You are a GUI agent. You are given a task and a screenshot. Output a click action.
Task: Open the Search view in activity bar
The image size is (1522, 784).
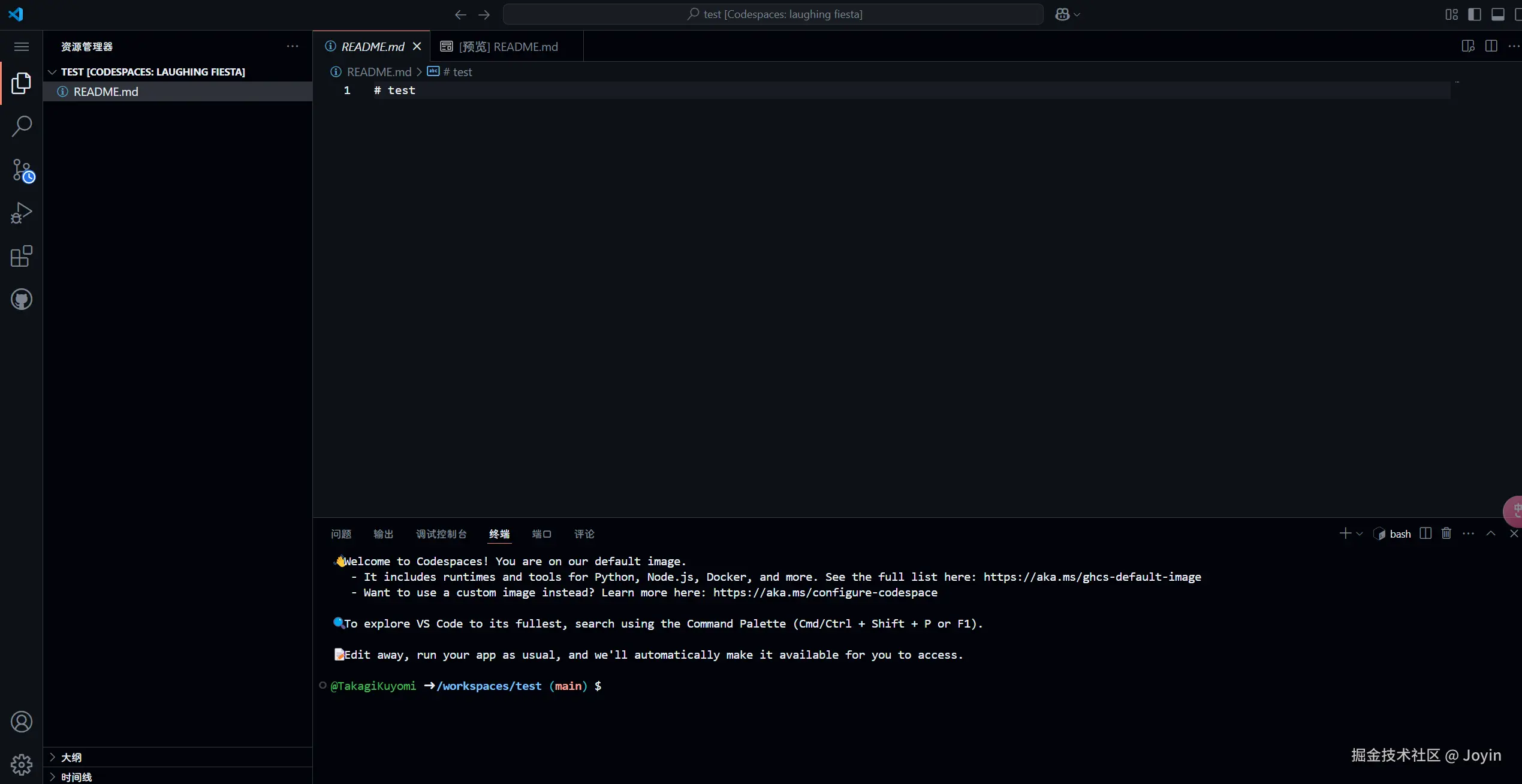tap(22, 126)
